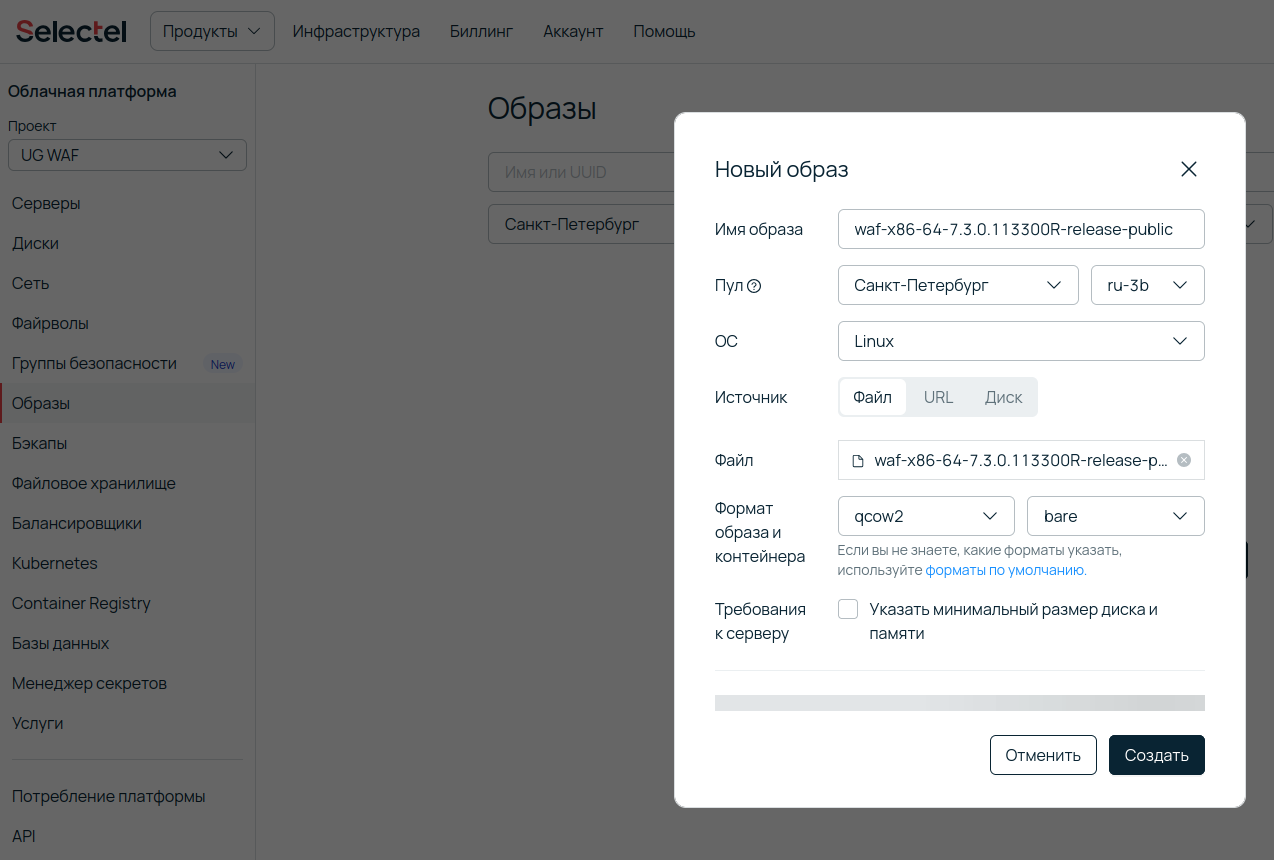Select Бэкапы in the sidebar
Viewport: 1274px width, 860px height.
pos(37,443)
